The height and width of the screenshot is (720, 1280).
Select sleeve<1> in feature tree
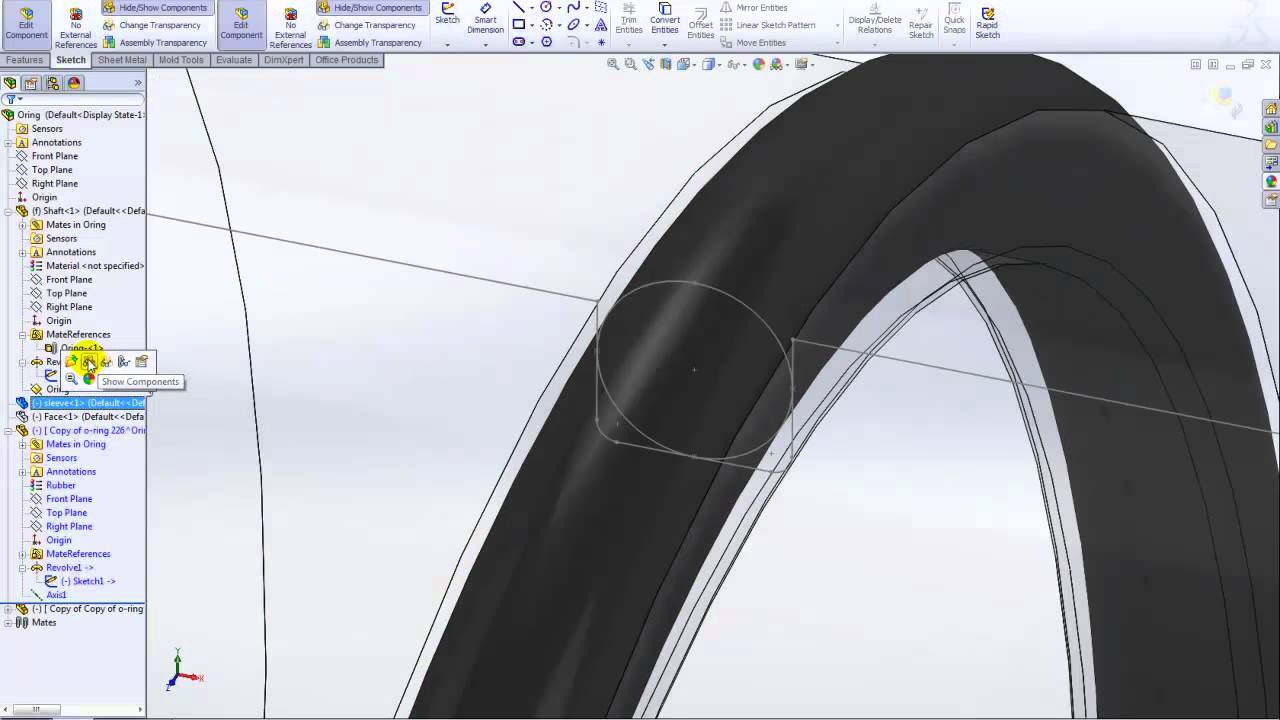pos(89,403)
